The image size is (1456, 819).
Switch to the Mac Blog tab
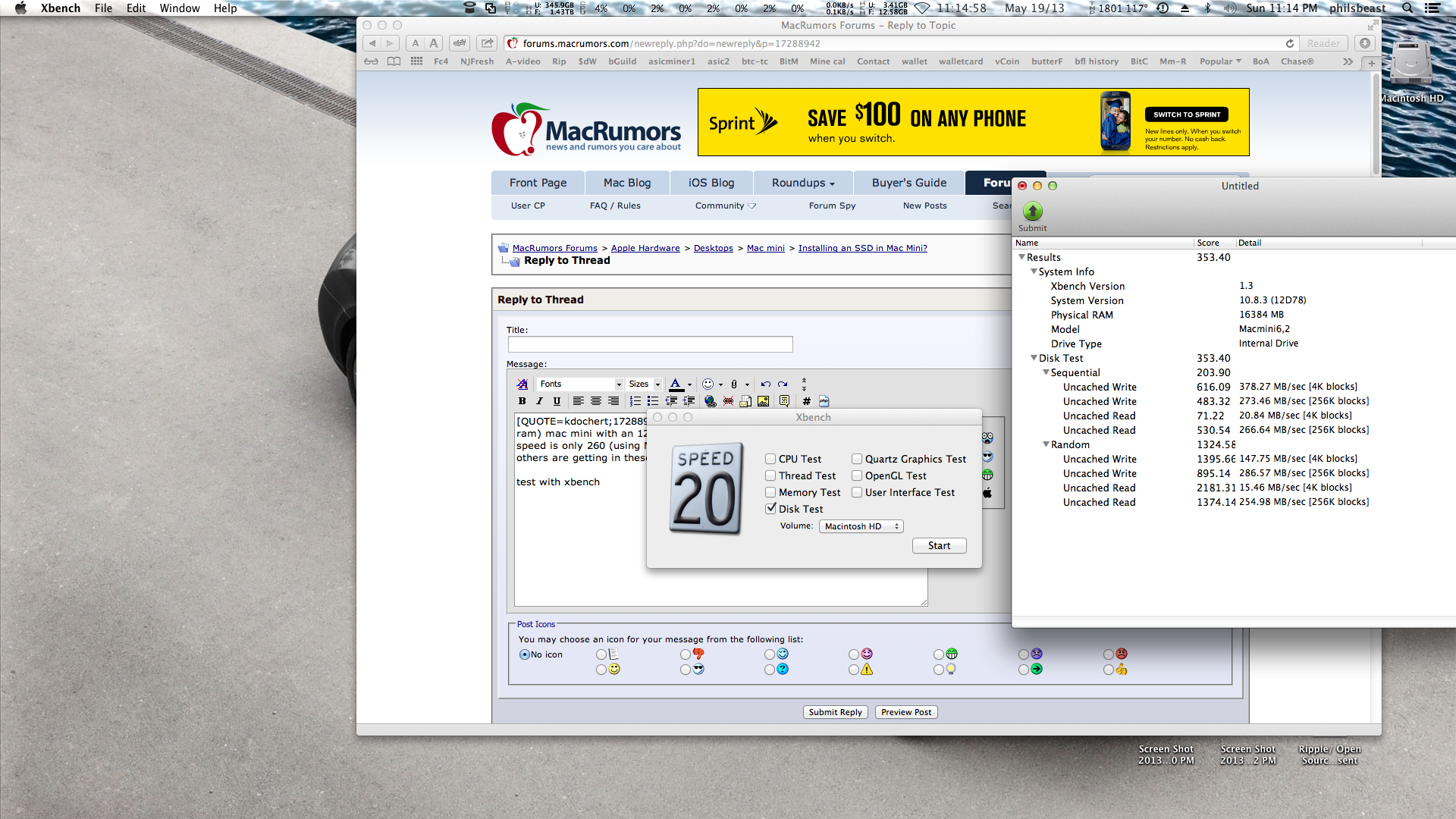tap(626, 183)
